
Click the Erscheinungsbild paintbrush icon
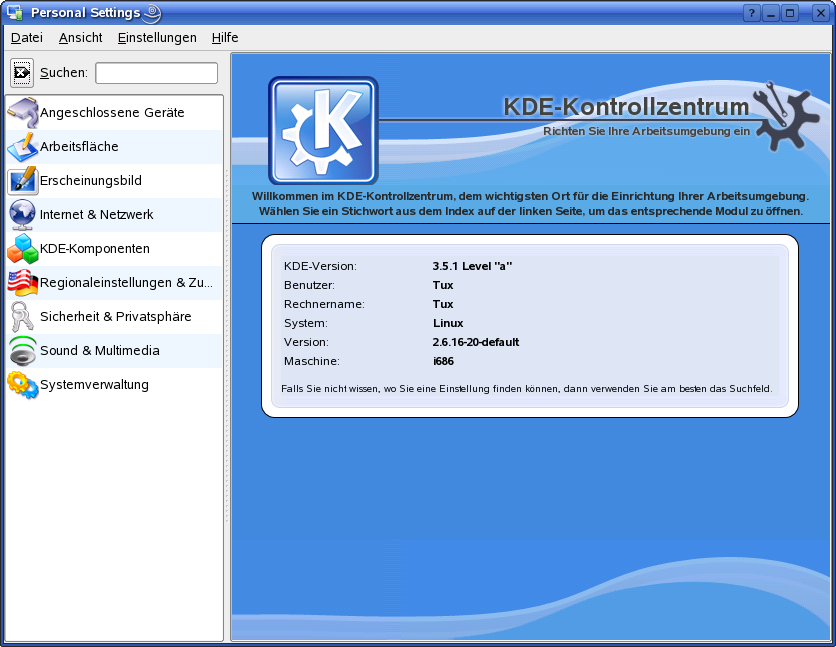tap(22, 181)
